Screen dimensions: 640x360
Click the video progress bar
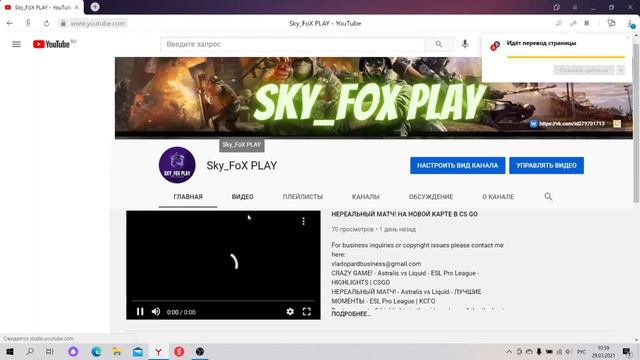coord(223,301)
